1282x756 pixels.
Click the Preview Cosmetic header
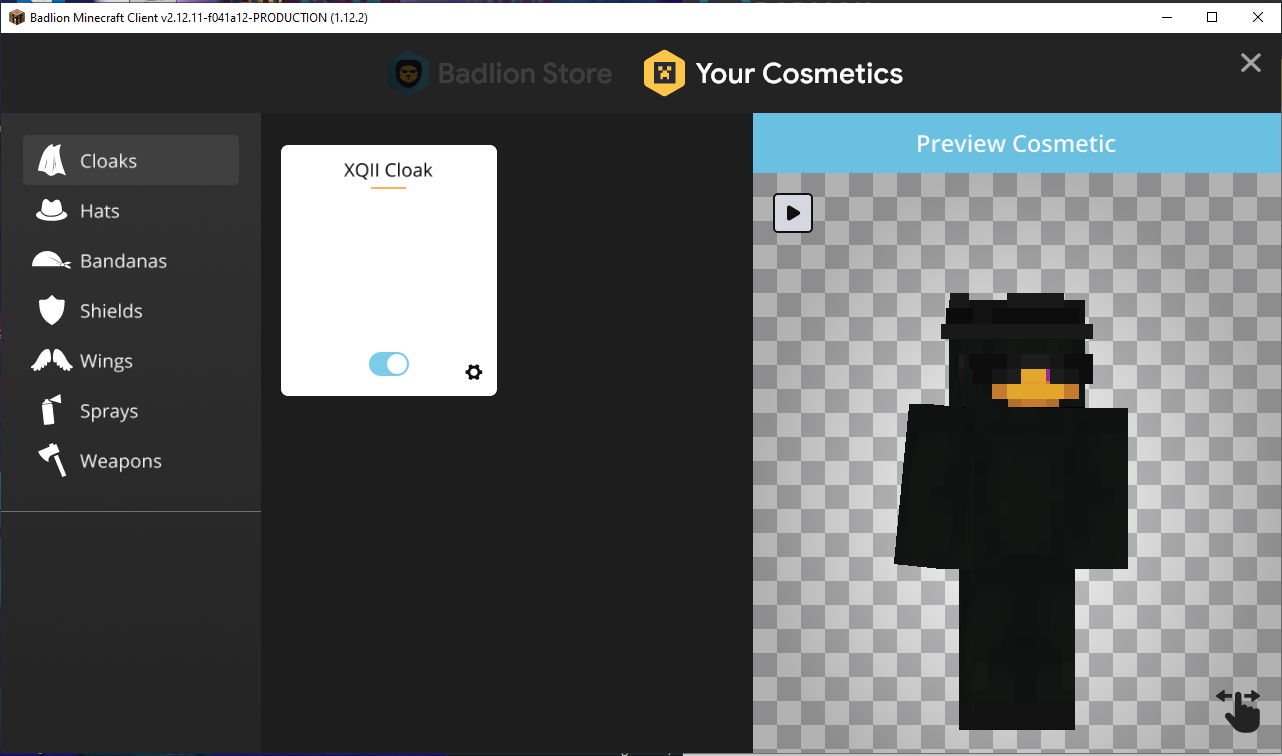click(1016, 143)
